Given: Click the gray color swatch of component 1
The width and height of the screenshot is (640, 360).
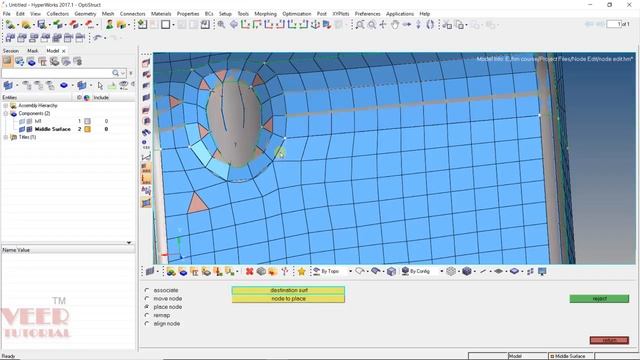Looking at the screenshot, I should (87, 121).
